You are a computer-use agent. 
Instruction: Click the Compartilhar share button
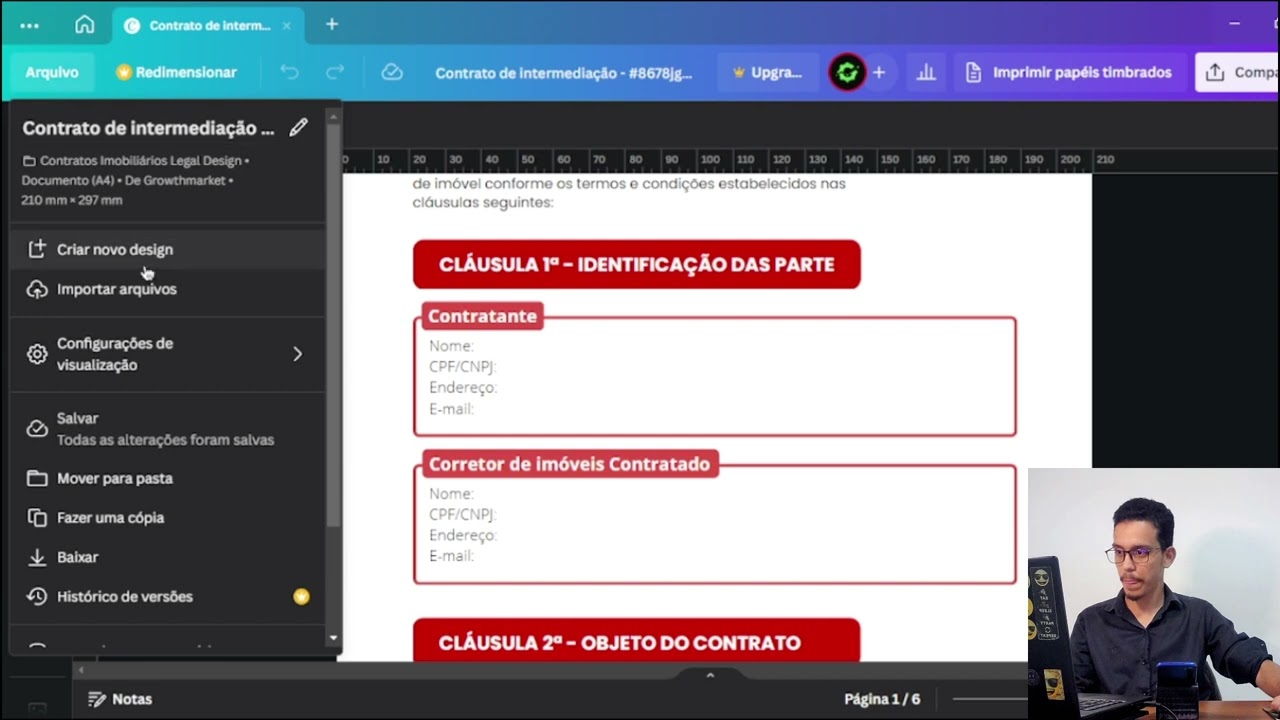1238,72
